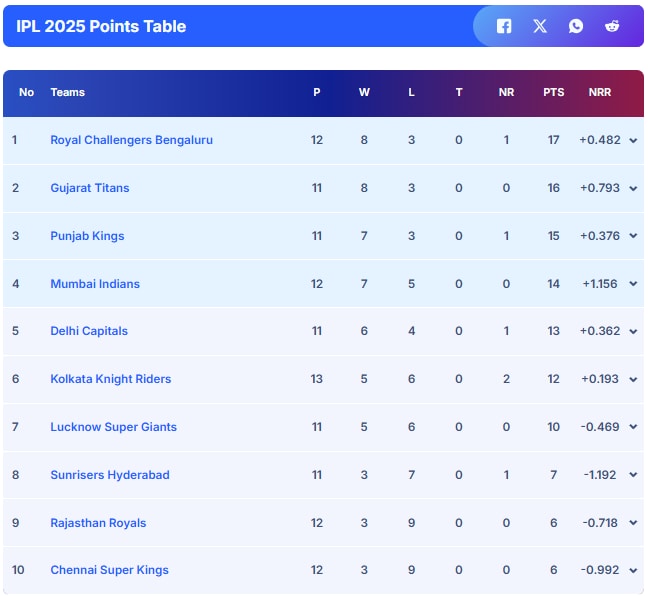Click points value 17 for Bengaluru
648x596 pixels.
point(553,140)
